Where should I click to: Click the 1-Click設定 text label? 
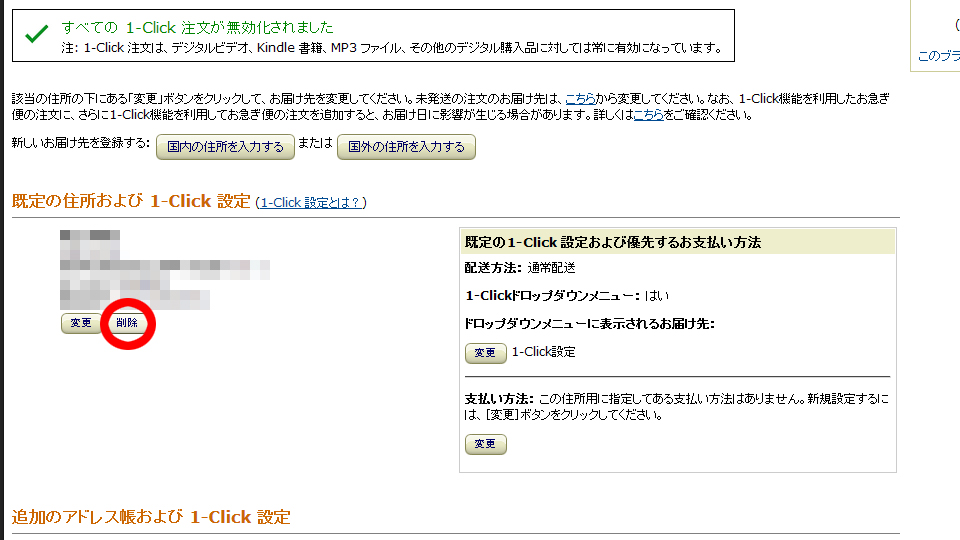click(x=544, y=352)
